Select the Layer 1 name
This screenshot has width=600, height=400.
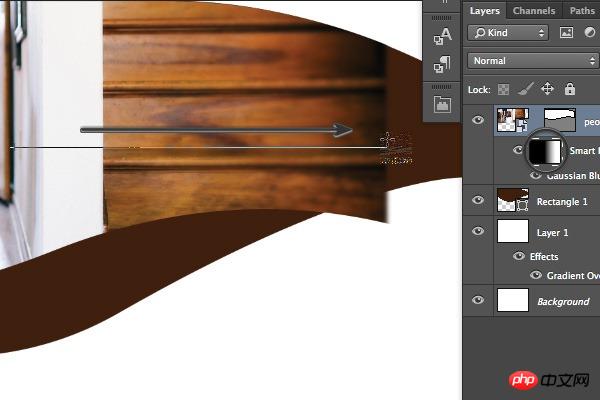[552, 233]
